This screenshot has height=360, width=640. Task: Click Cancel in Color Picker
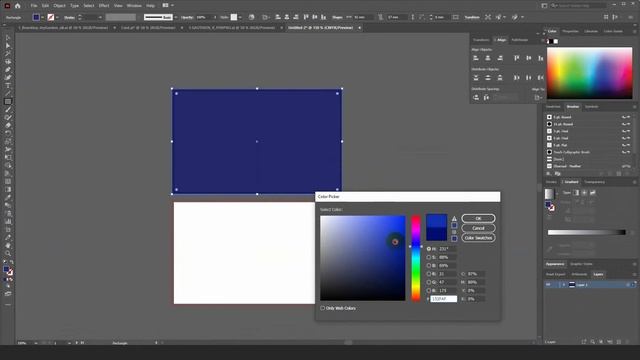coord(478,228)
